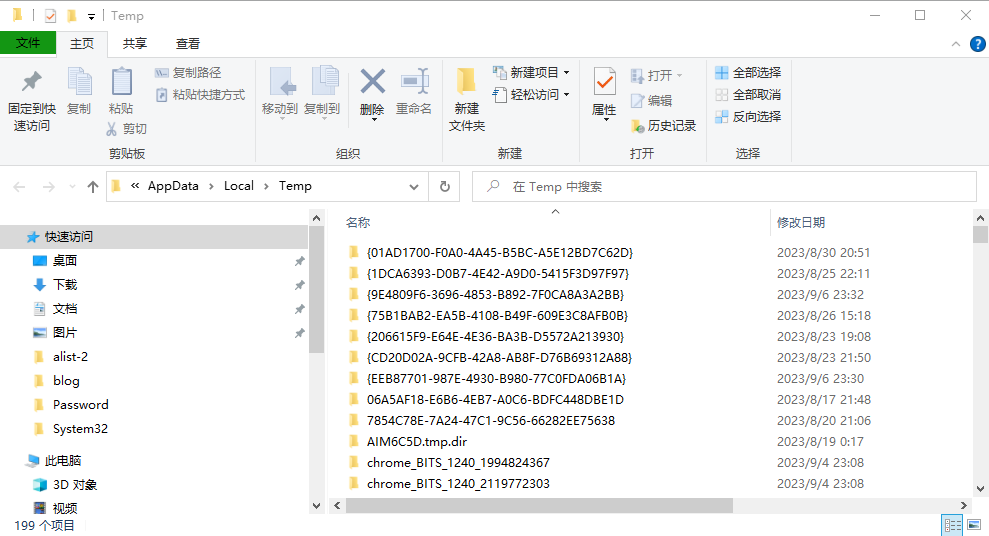Image resolution: width=989 pixels, height=536 pixels.
Task: Click properties icon in quick access toolbar
Action: [x=50, y=16]
